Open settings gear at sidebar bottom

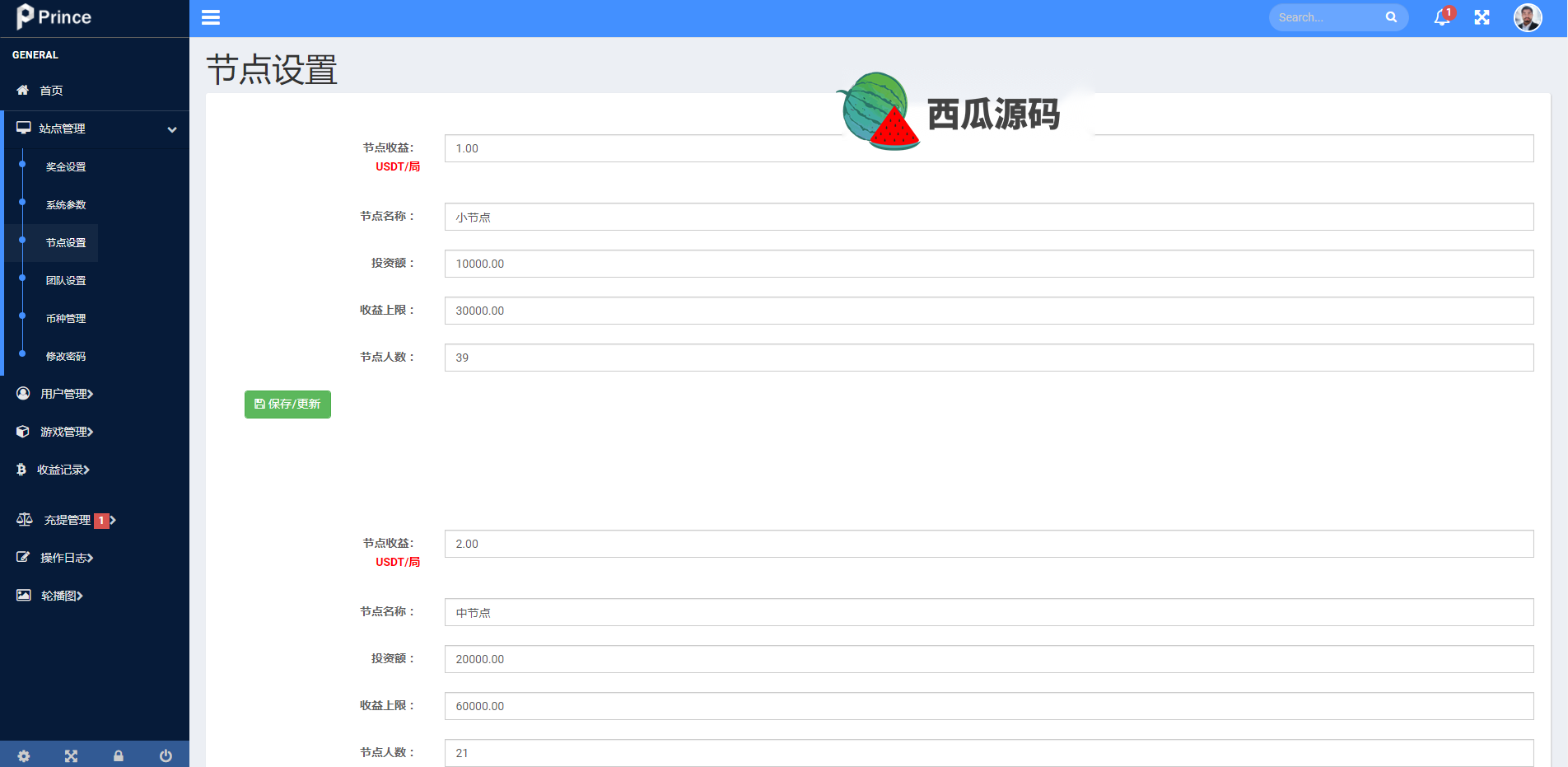coord(24,755)
